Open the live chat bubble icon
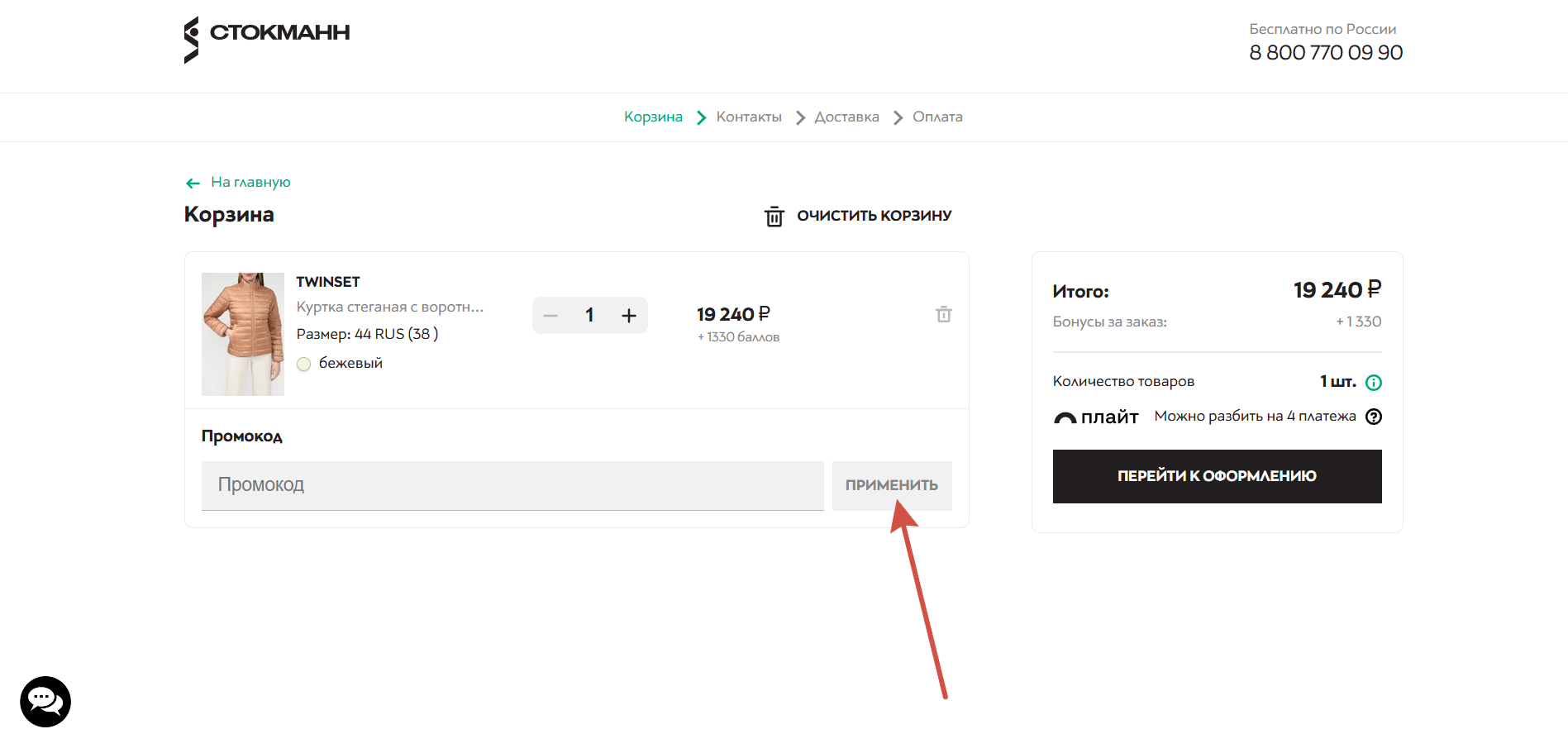Image resolution: width=1568 pixels, height=753 pixels. pos(45,702)
